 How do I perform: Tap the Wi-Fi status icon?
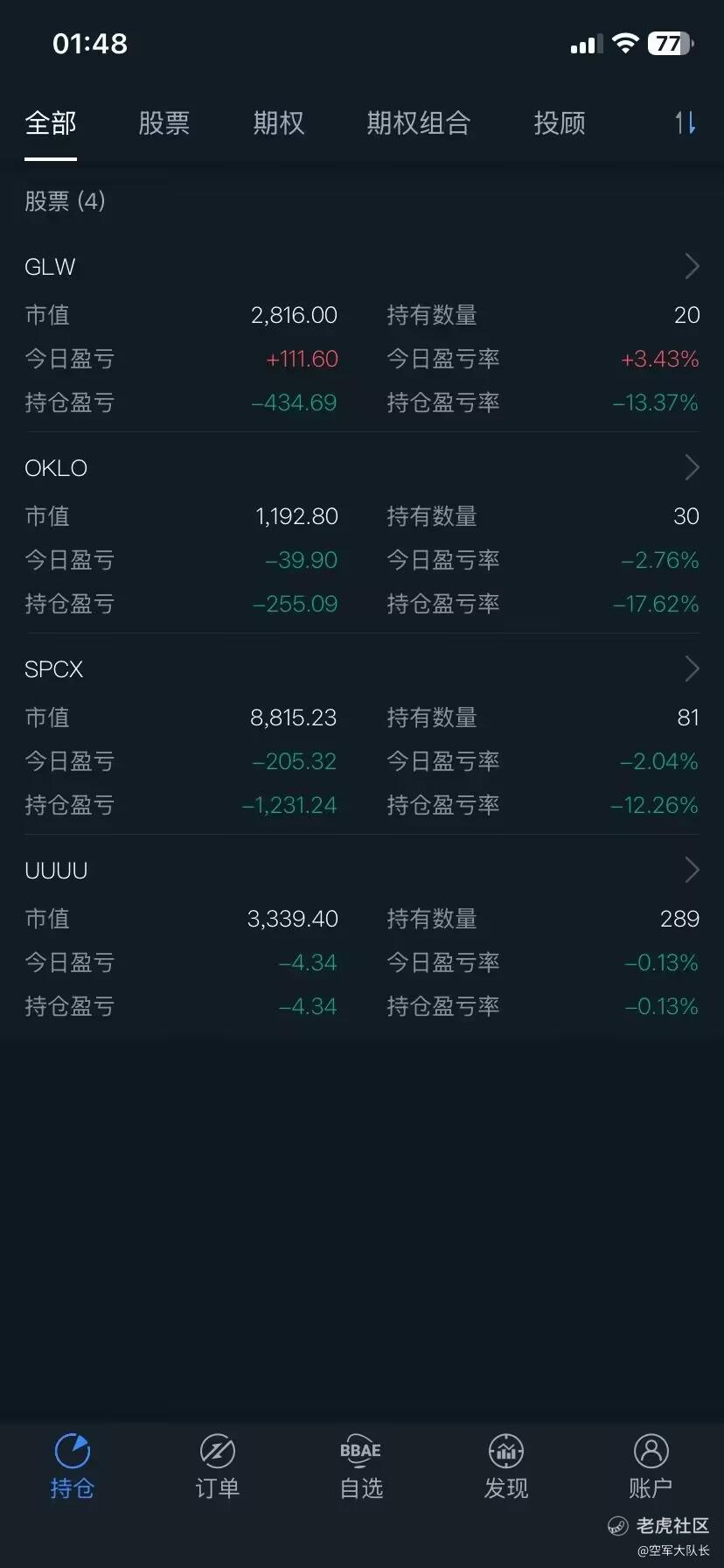click(625, 44)
